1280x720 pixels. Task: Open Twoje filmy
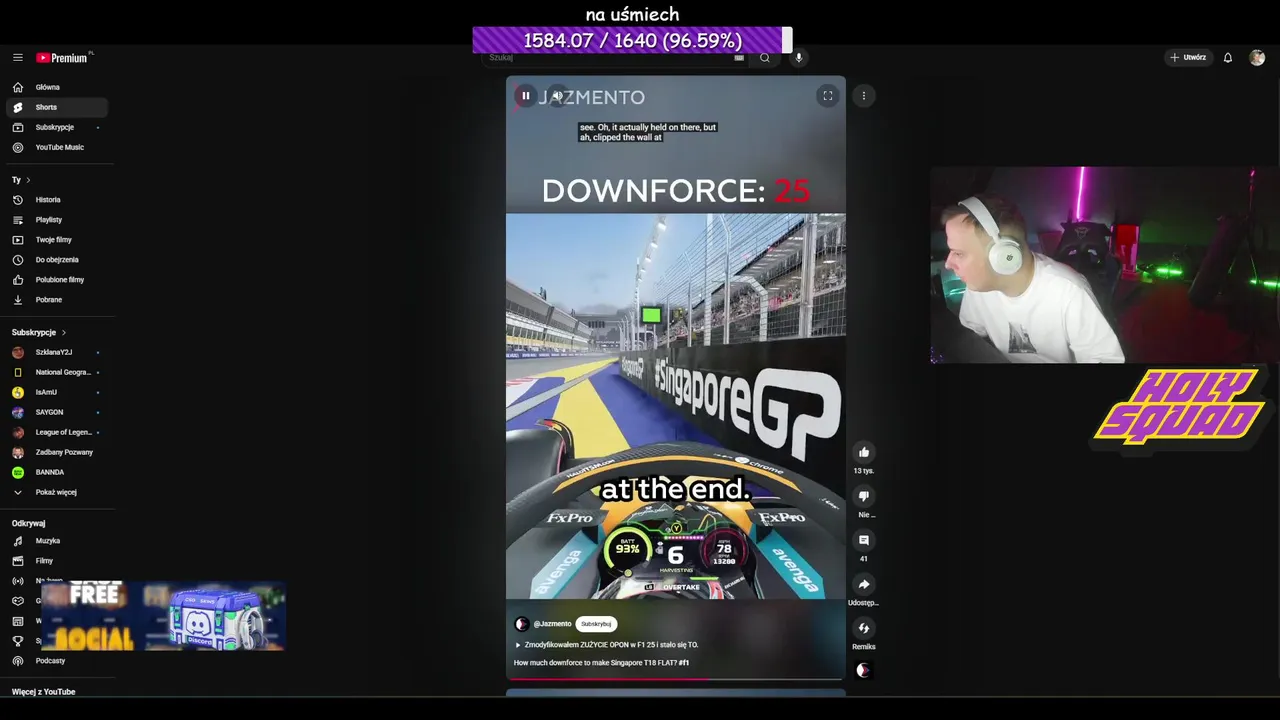[56, 240]
